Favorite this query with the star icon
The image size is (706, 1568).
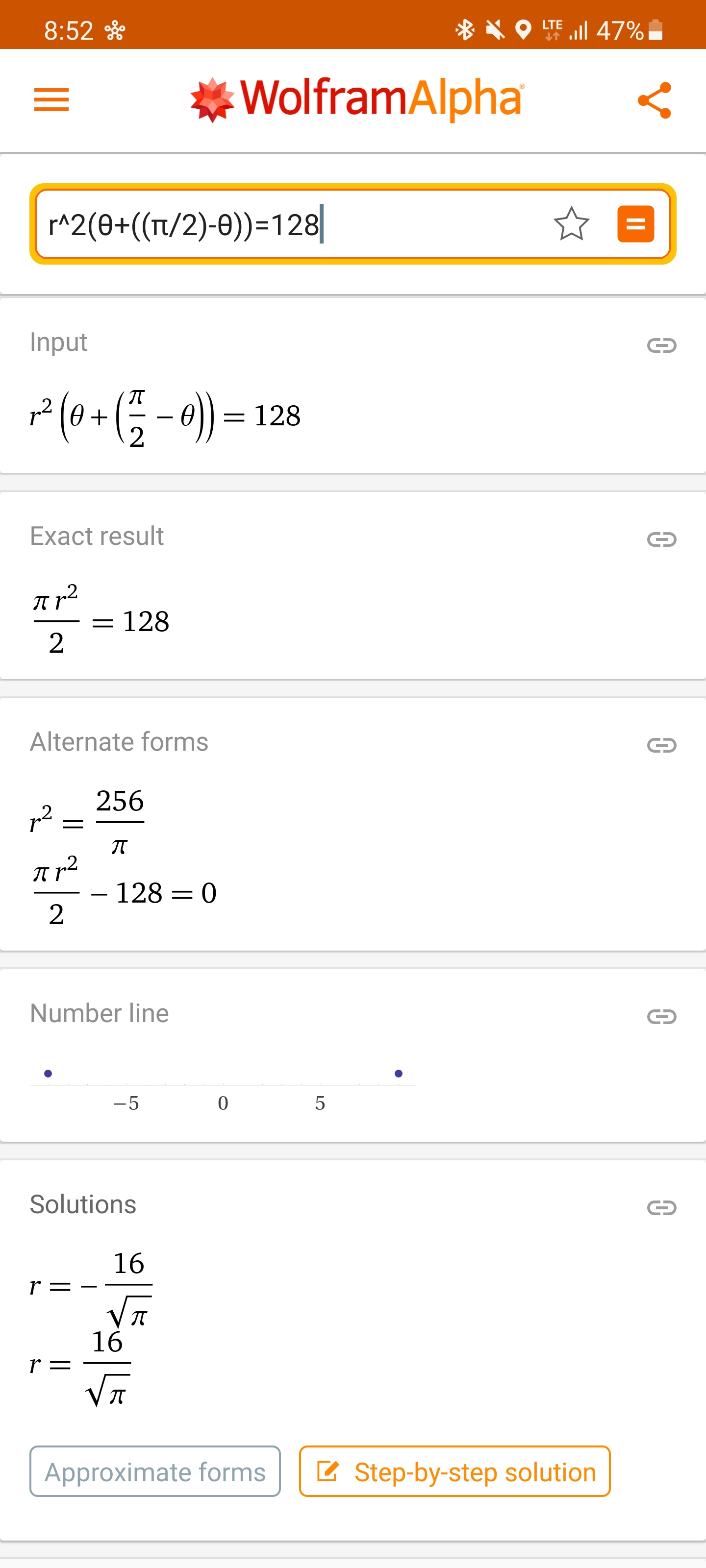pos(571,224)
